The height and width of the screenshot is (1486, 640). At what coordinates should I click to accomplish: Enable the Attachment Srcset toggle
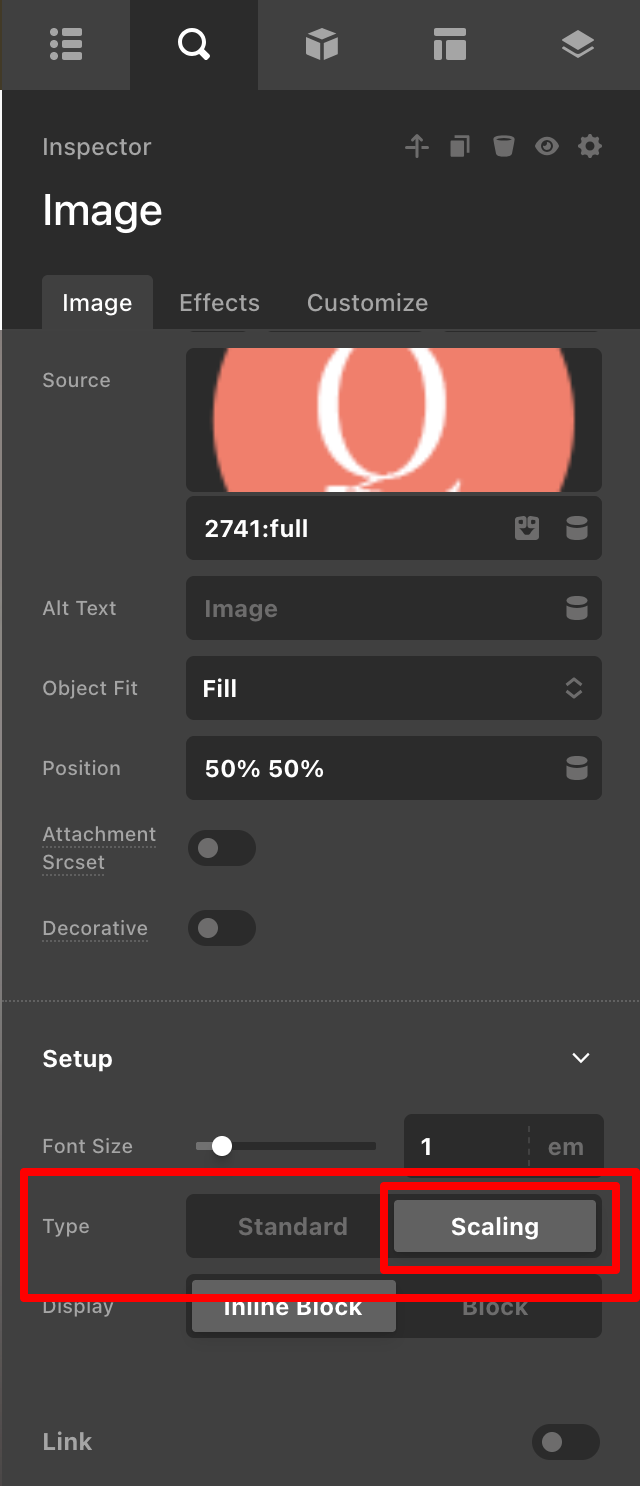(222, 848)
